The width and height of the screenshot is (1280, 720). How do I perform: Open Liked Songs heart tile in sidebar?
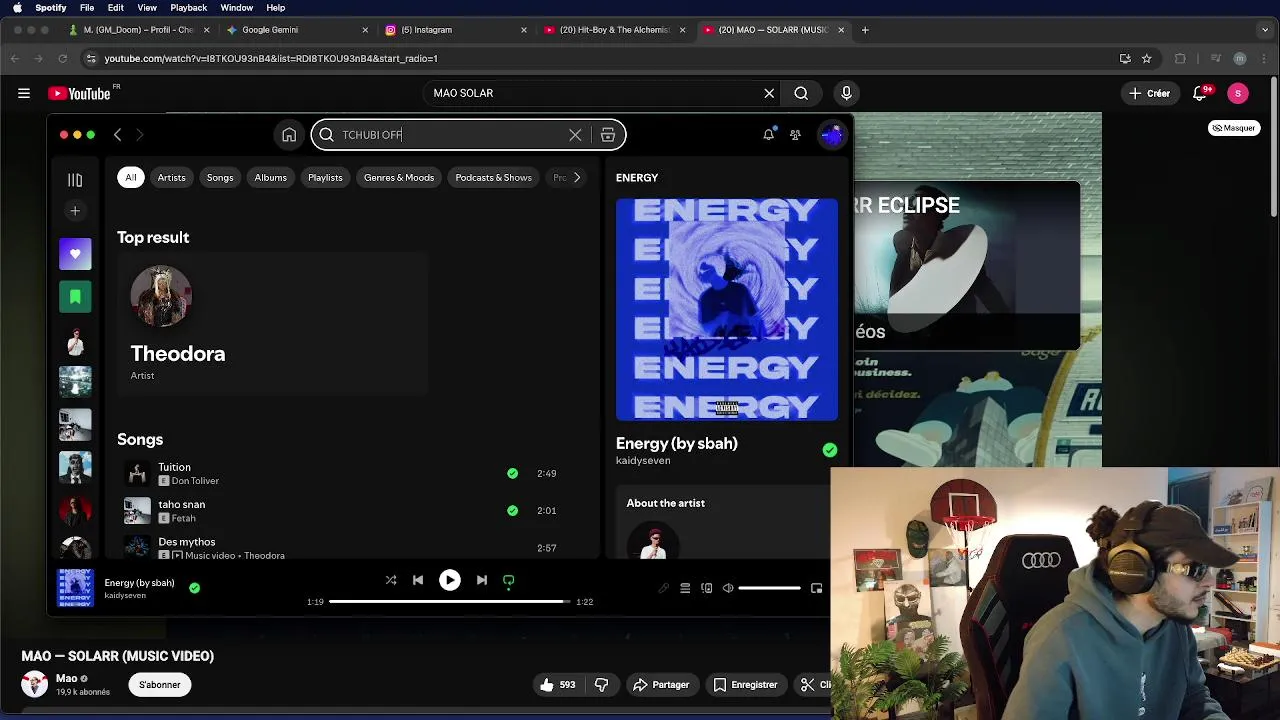[75, 254]
